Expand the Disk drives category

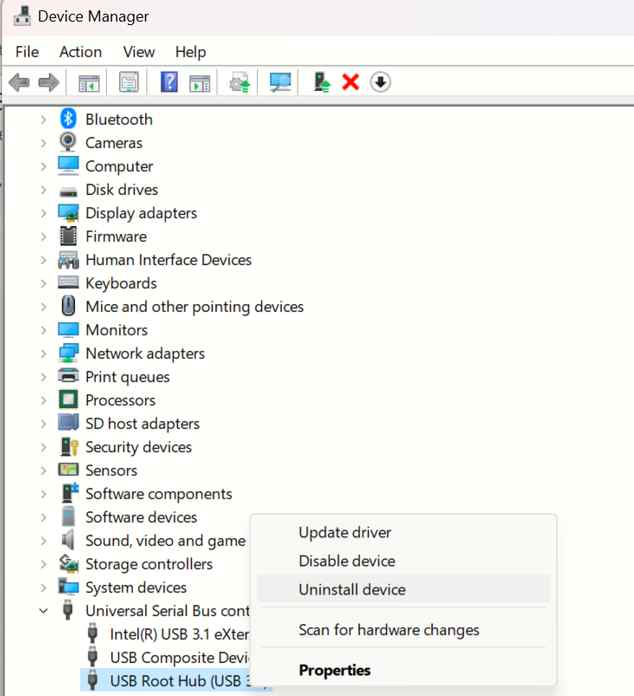click(43, 190)
